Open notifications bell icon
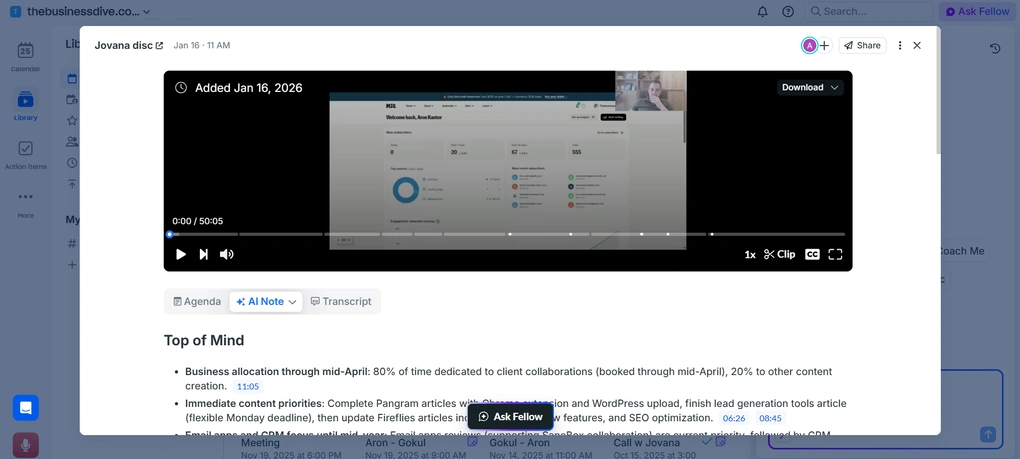The width and height of the screenshot is (1020, 459). coord(763,12)
